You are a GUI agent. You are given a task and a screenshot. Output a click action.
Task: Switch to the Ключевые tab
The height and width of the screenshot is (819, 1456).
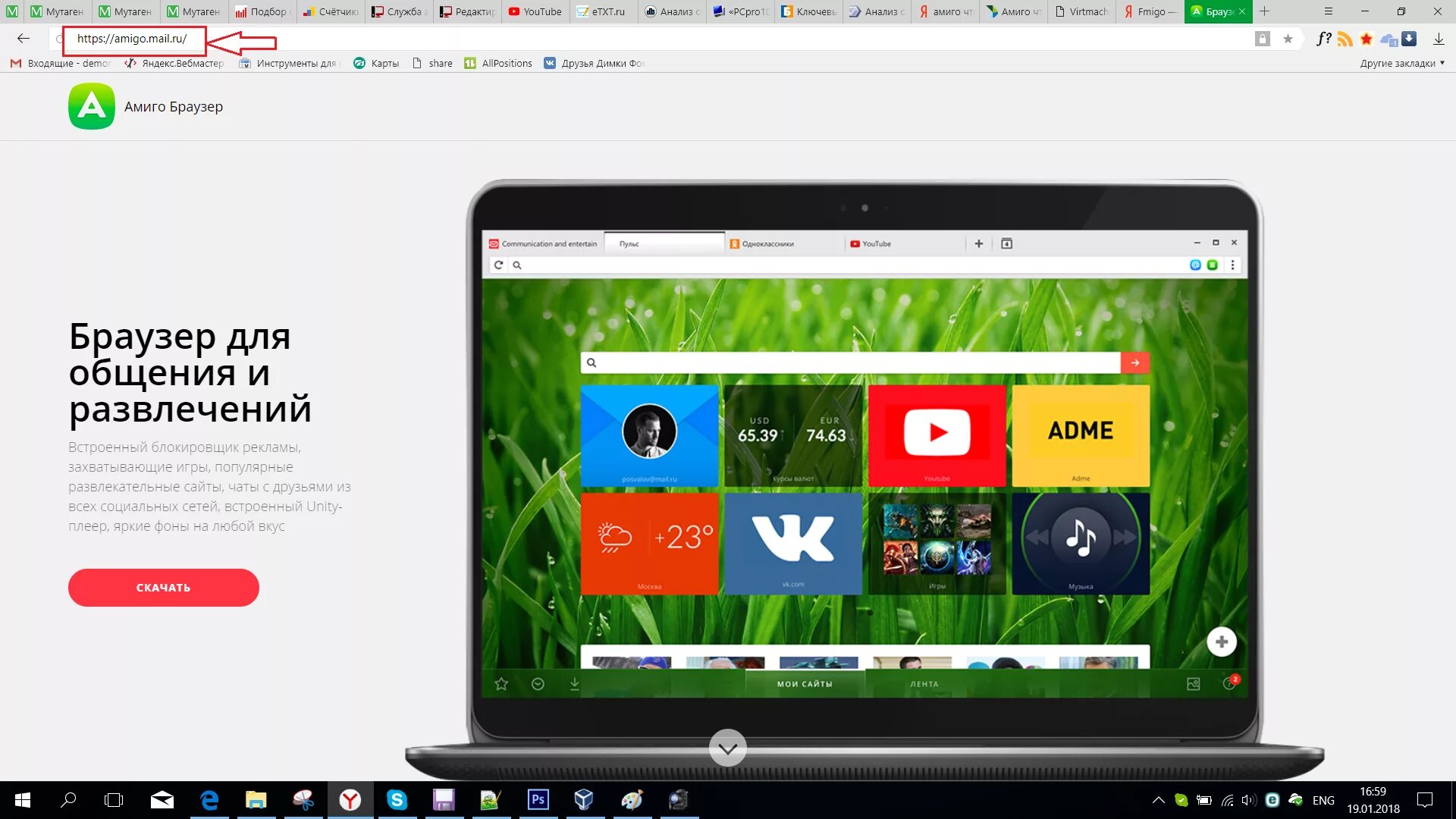point(808,11)
